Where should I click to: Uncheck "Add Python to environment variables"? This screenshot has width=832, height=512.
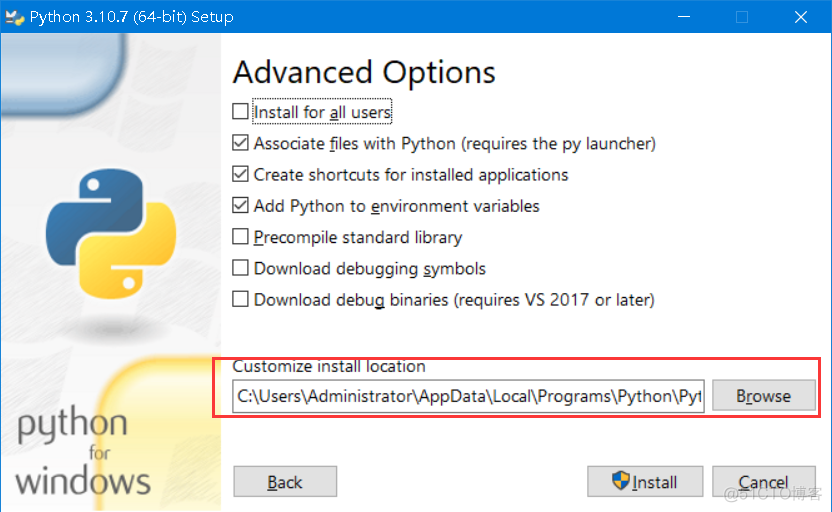(x=240, y=206)
